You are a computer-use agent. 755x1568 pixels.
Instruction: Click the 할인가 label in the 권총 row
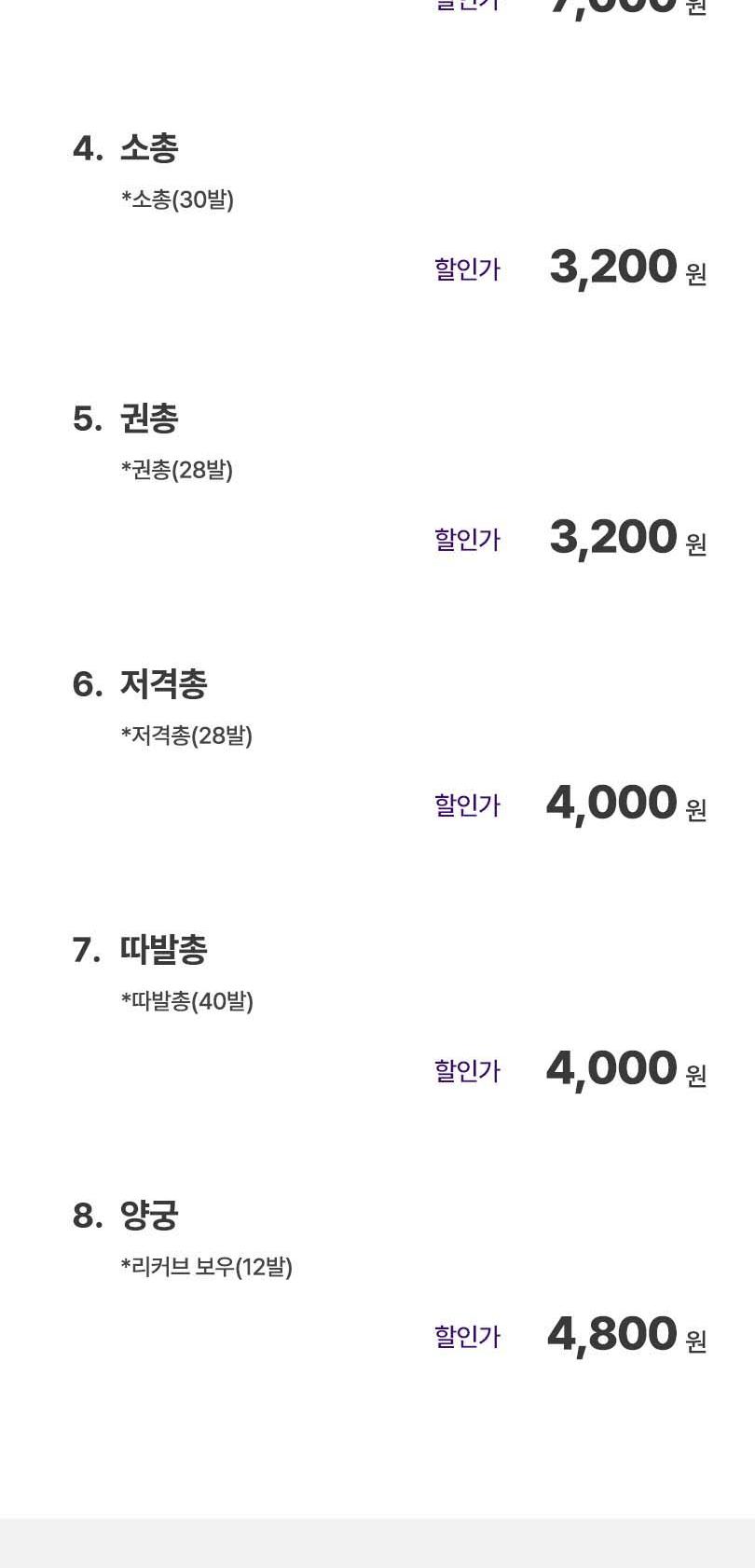click(467, 540)
